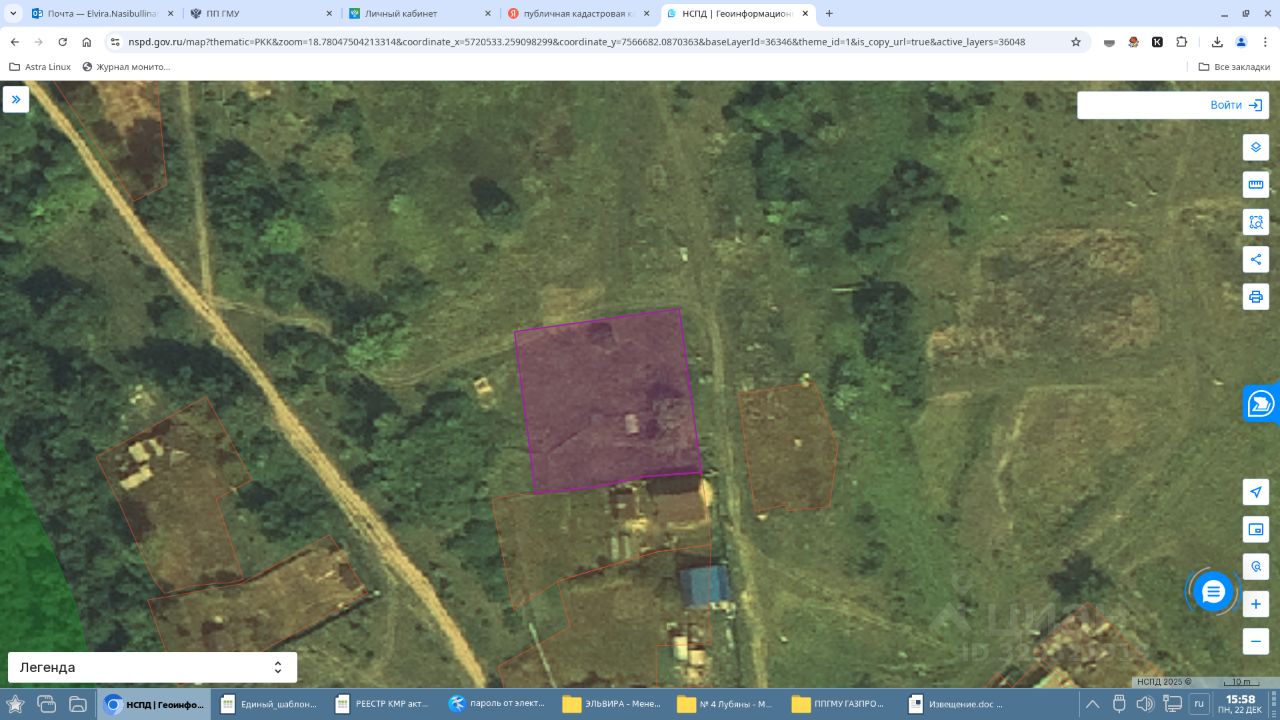Open the mini-map overview tool
The width and height of the screenshot is (1280, 720).
(1256, 529)
